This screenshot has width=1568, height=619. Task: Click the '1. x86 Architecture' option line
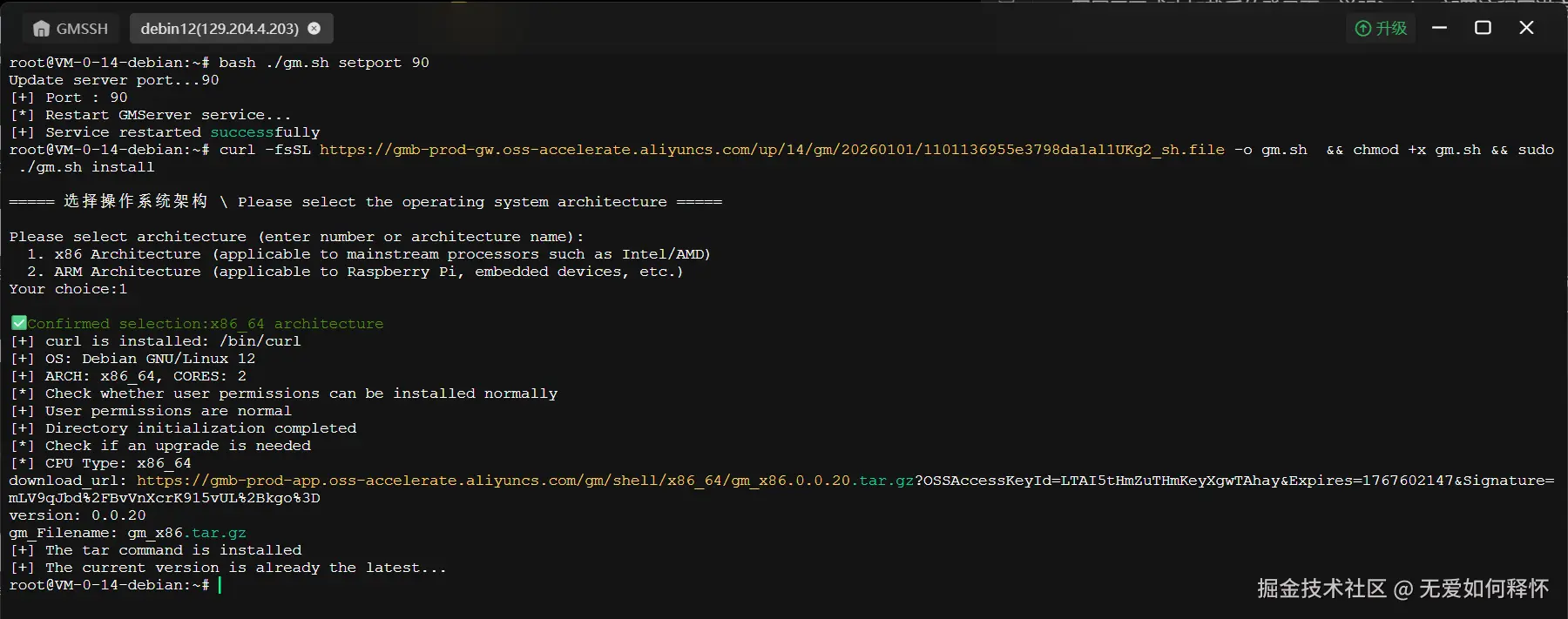[368, 254]
